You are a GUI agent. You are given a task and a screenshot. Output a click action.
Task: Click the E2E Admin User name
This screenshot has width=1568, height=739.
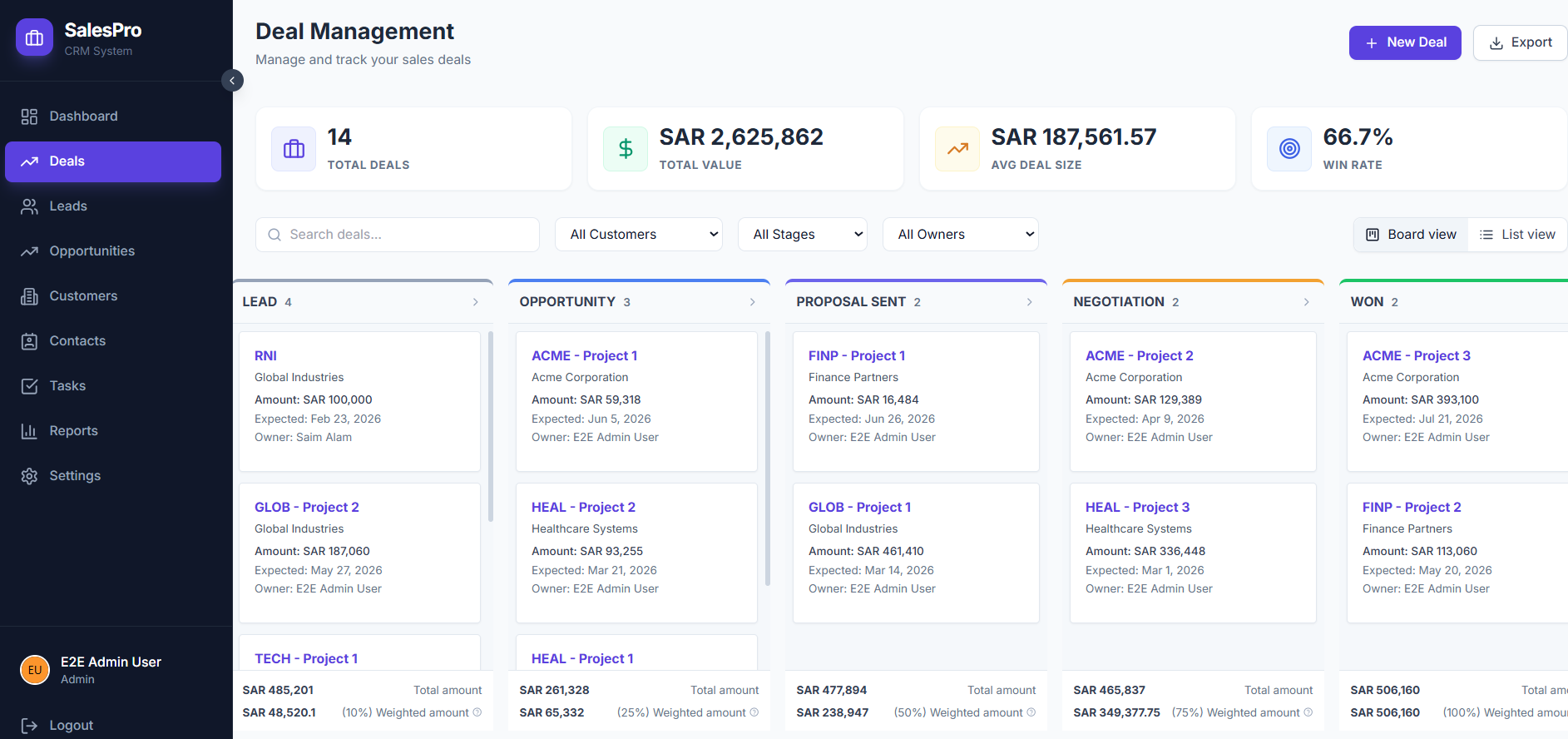pyautogui.click(x=111, y=662)
